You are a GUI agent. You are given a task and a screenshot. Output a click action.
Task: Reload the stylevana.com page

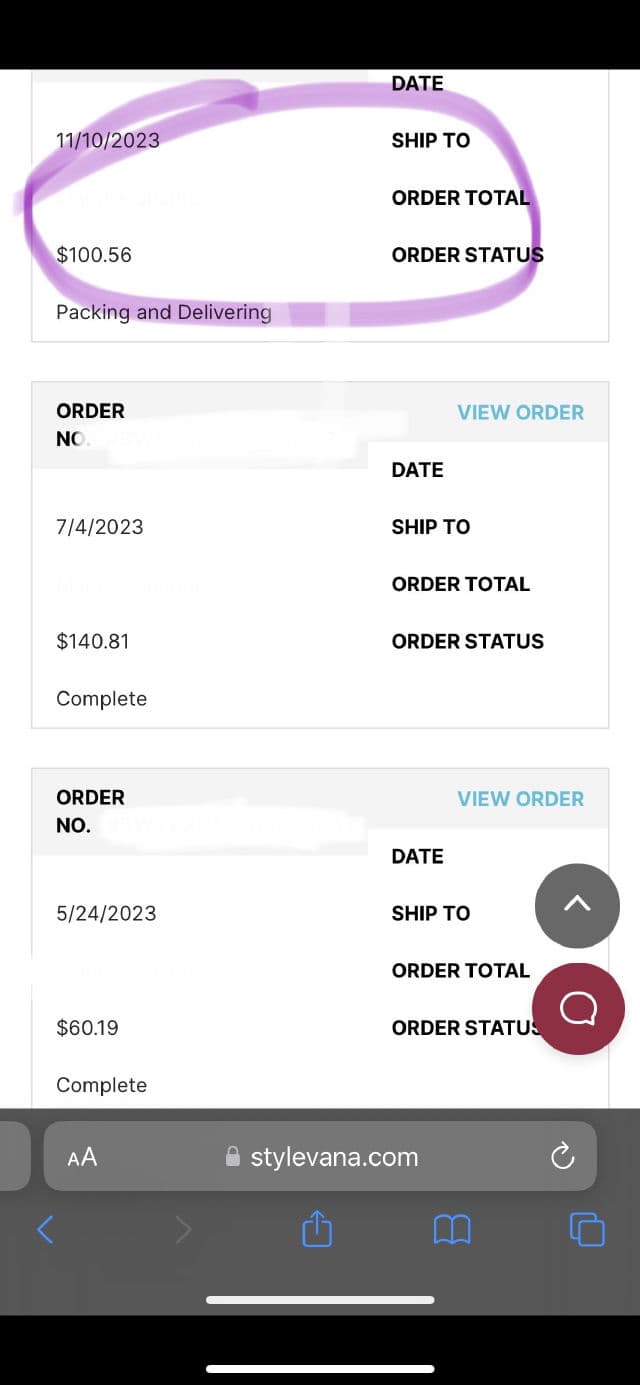click(563, 1156)
